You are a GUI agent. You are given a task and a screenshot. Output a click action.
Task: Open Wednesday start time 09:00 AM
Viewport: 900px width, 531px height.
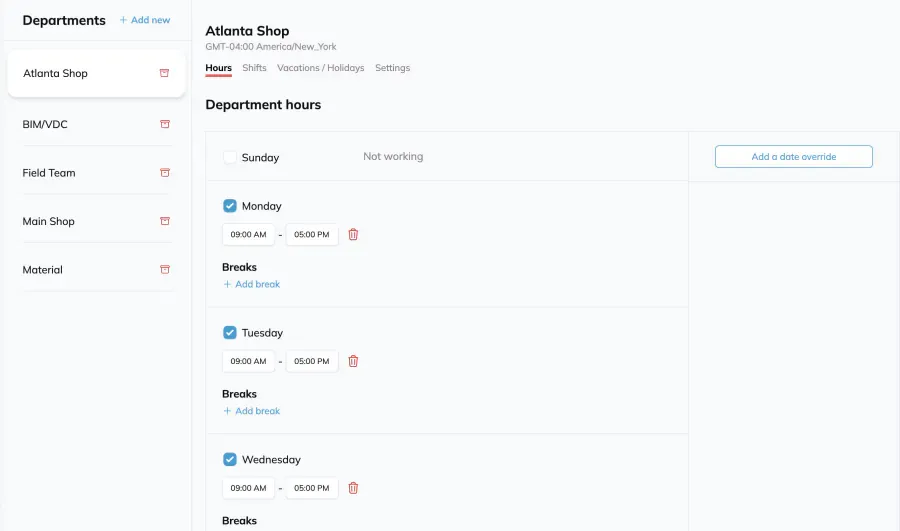click(x=249, y=488)
